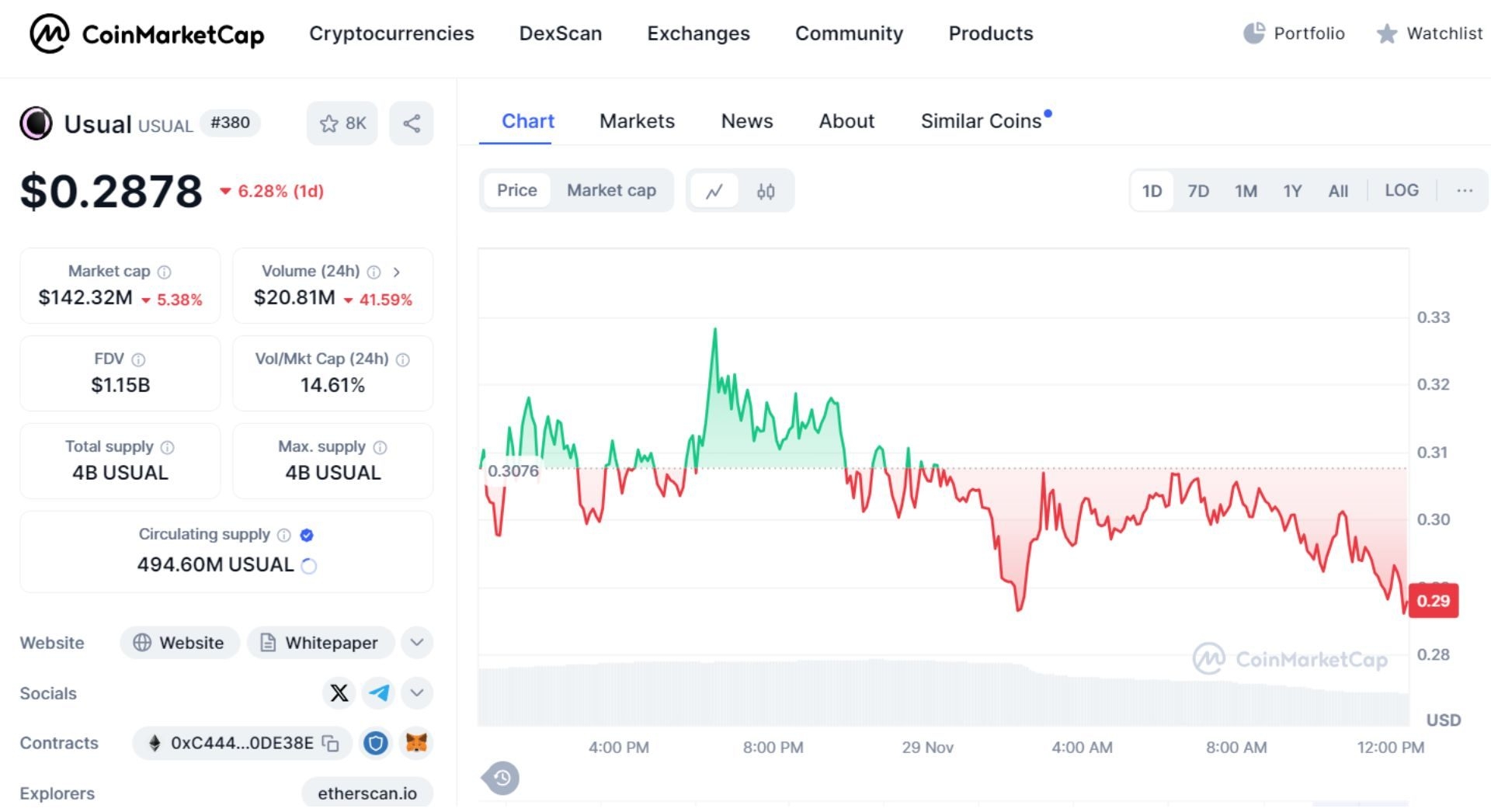This screenshot has height=812, width=1491.
Task: Click the volume bars area under chart
Action: pos(944,692)
